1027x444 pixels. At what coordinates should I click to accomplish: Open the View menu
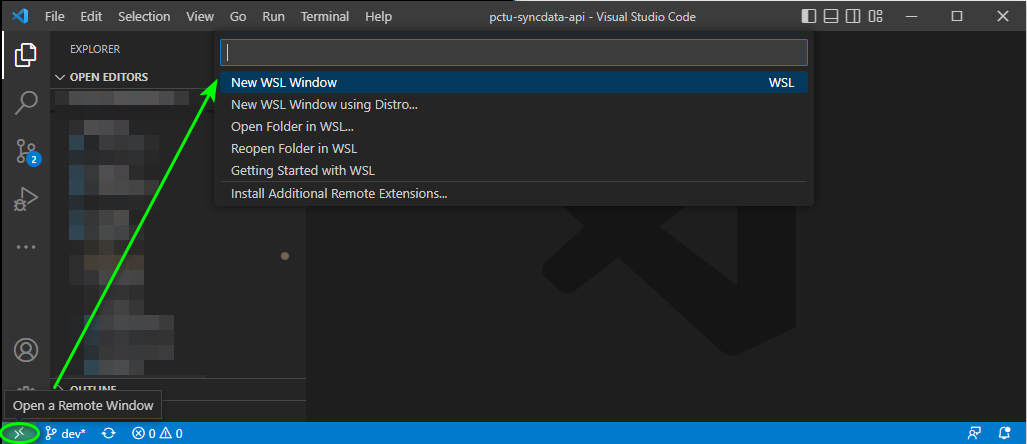(x=200, y=16)
